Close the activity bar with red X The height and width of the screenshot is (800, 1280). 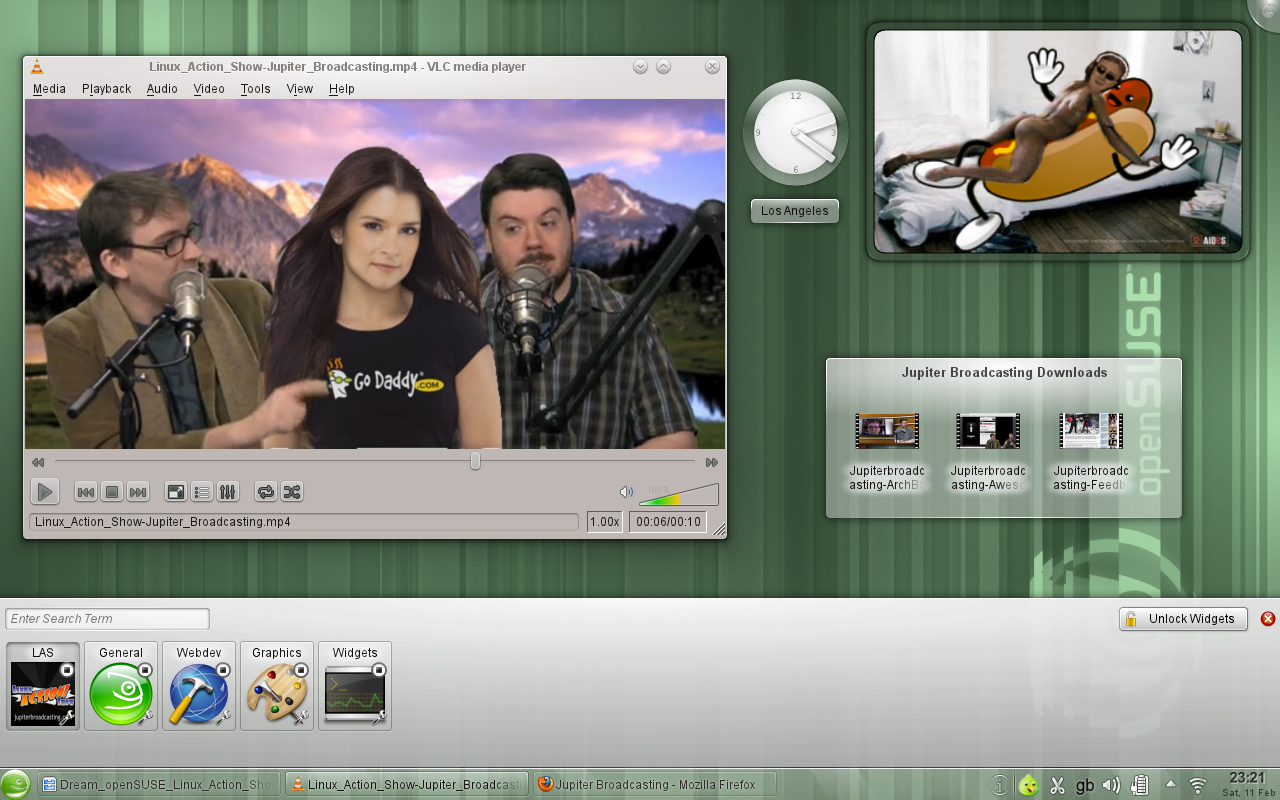1268,619
